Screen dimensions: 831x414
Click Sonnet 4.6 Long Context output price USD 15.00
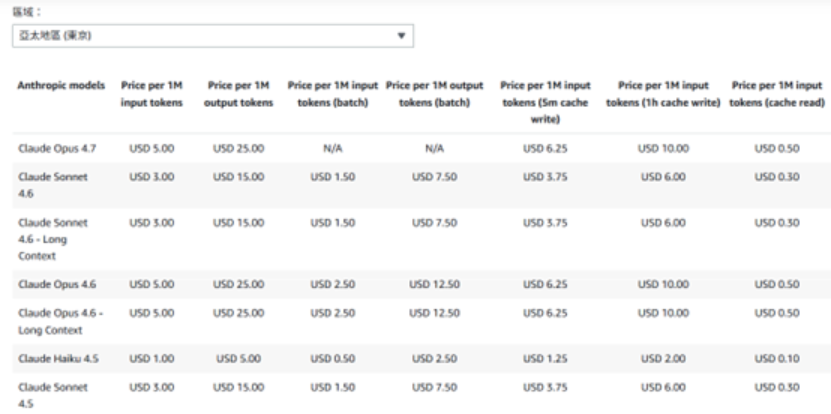pyautogui.click(x=238, y=223)
